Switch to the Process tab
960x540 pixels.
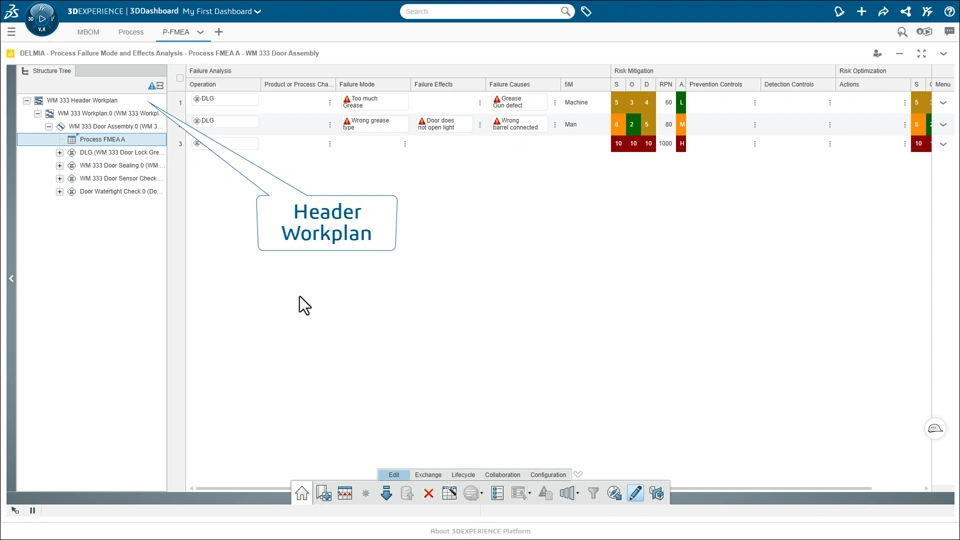(x=131, y=32)
